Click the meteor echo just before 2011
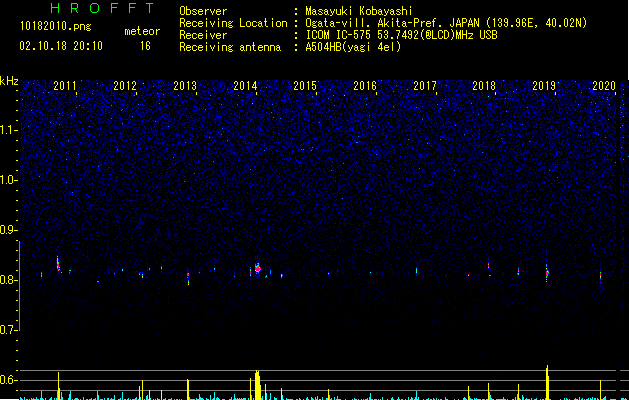 coord(58,264)
